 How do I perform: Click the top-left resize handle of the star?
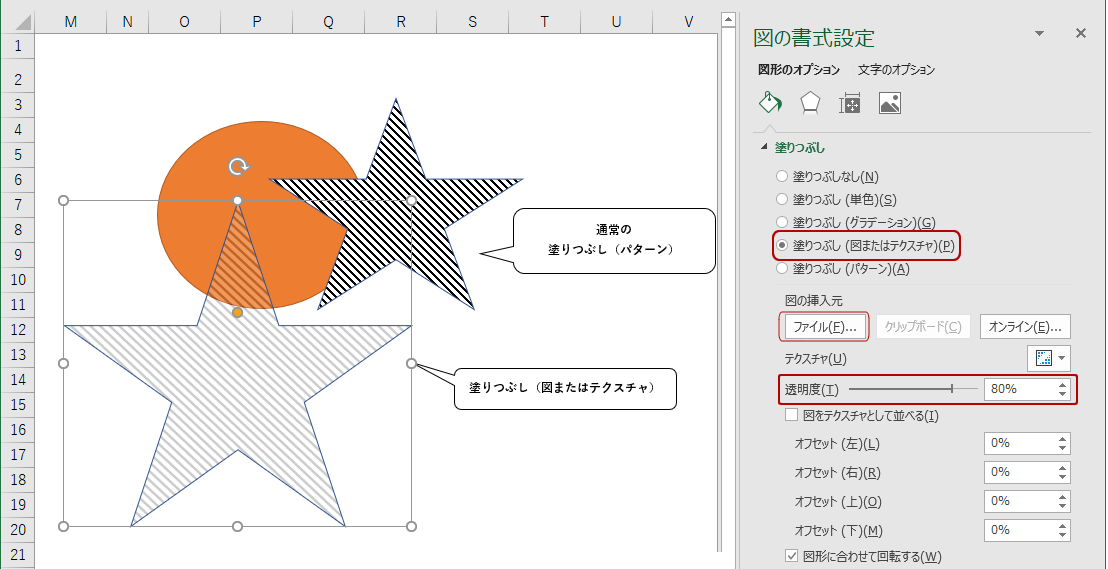point(63,201)
